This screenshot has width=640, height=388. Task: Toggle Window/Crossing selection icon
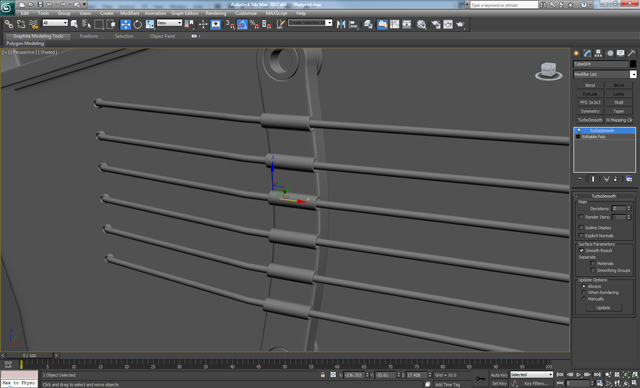(111, 24)
